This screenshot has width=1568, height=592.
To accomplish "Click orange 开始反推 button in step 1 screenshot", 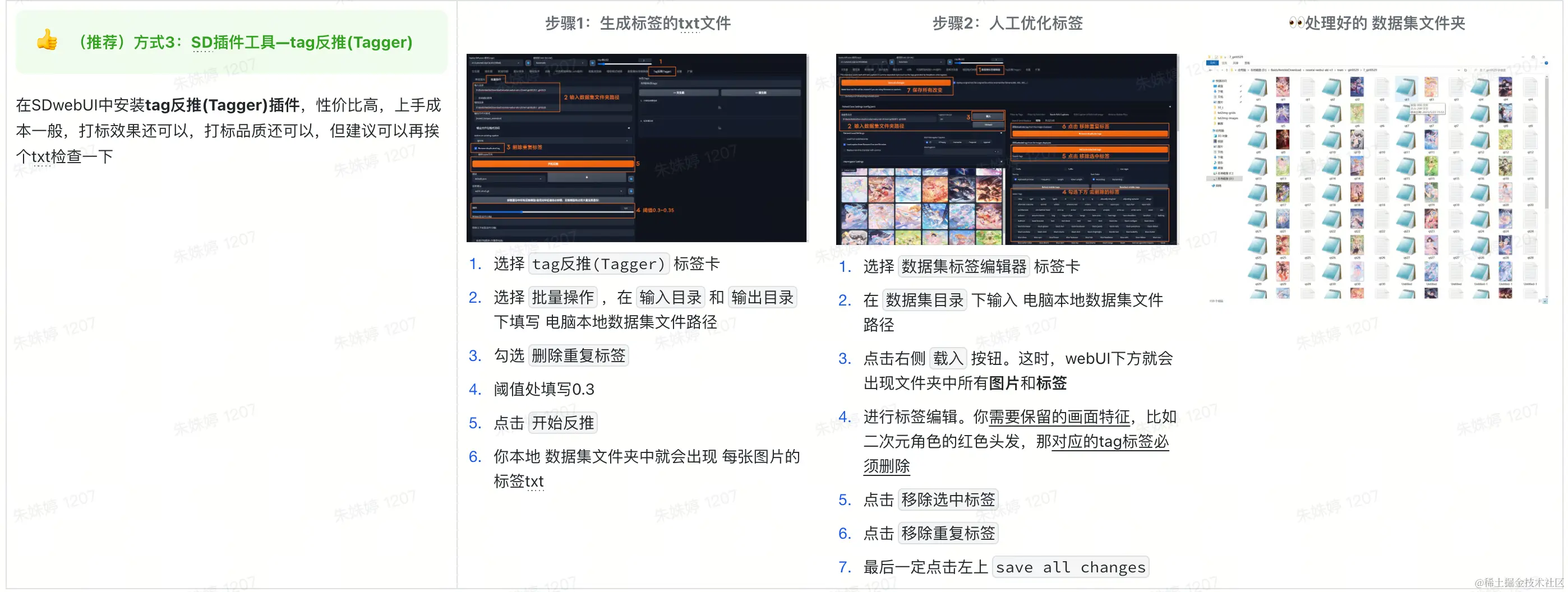I will [554, 164].
